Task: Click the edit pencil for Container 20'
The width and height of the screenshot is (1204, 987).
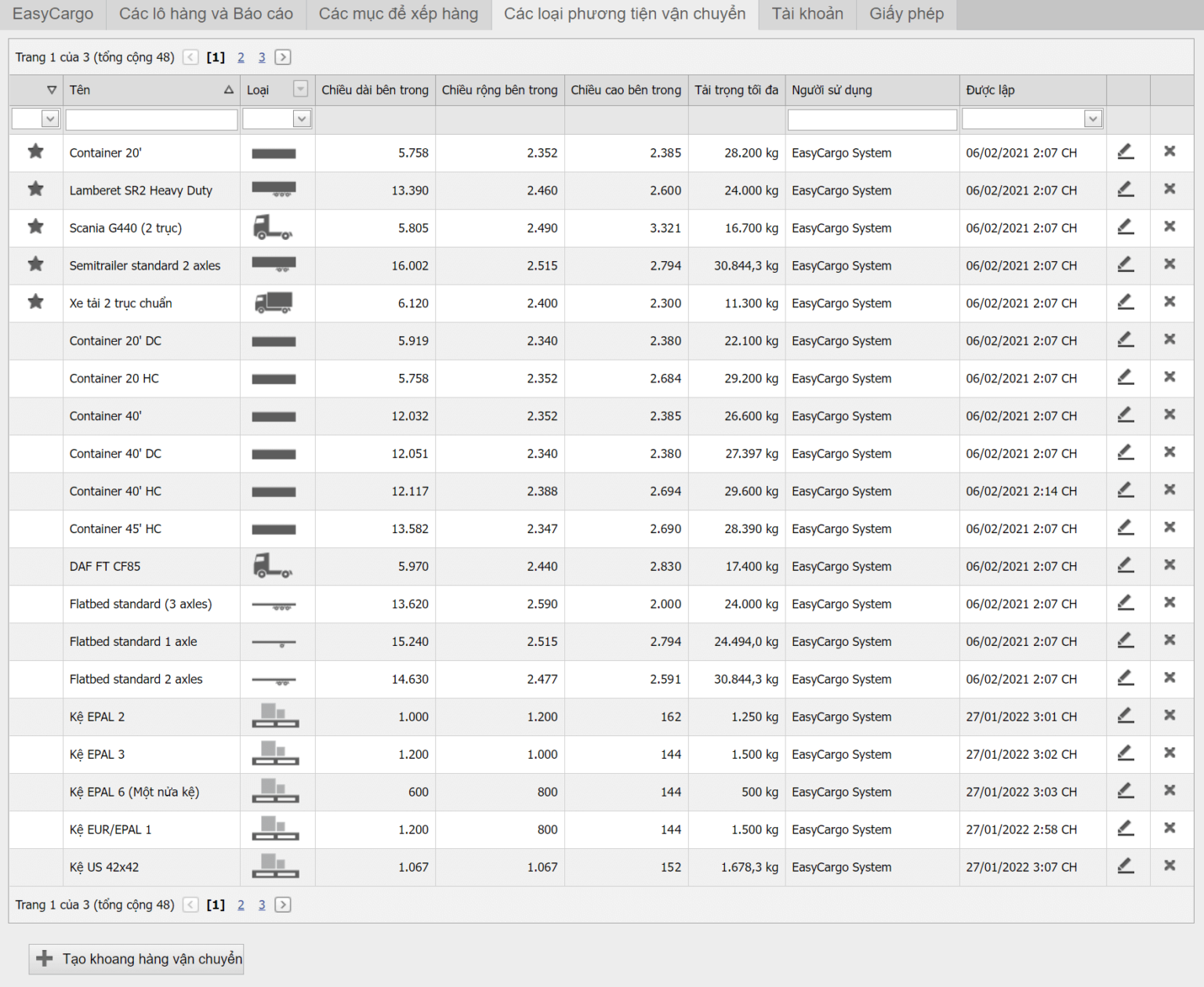Action: point(1126,152)
